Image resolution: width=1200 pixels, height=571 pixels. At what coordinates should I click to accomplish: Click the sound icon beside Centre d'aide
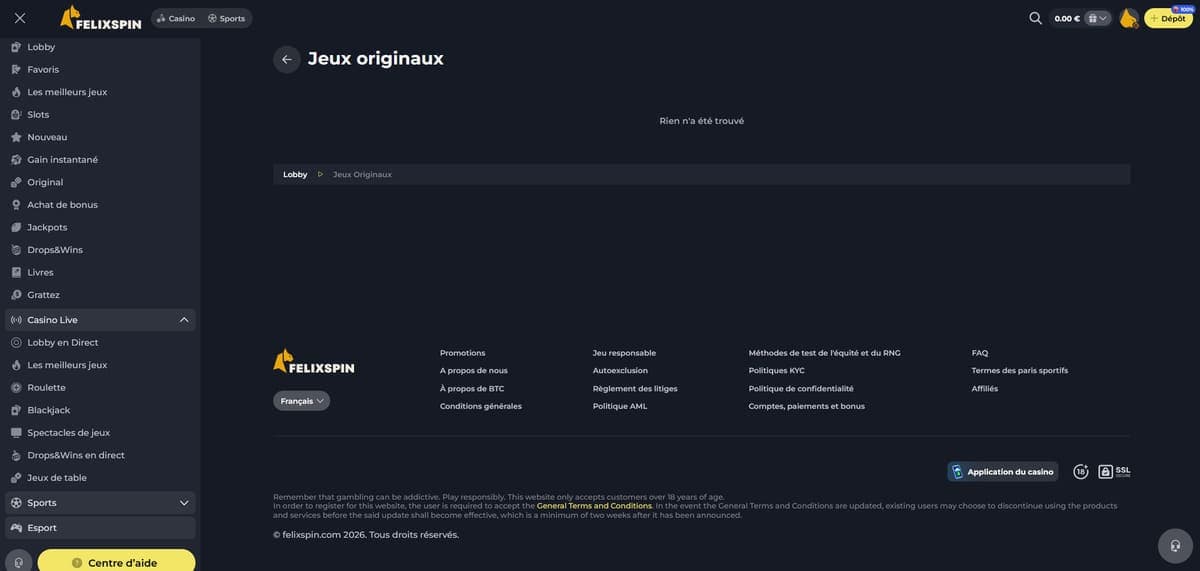18,562
